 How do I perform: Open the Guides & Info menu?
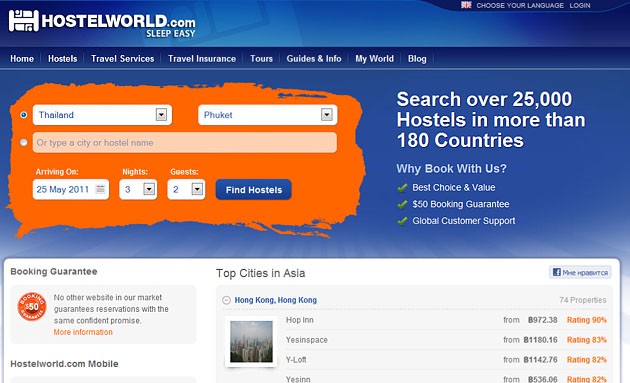(314, 59)
